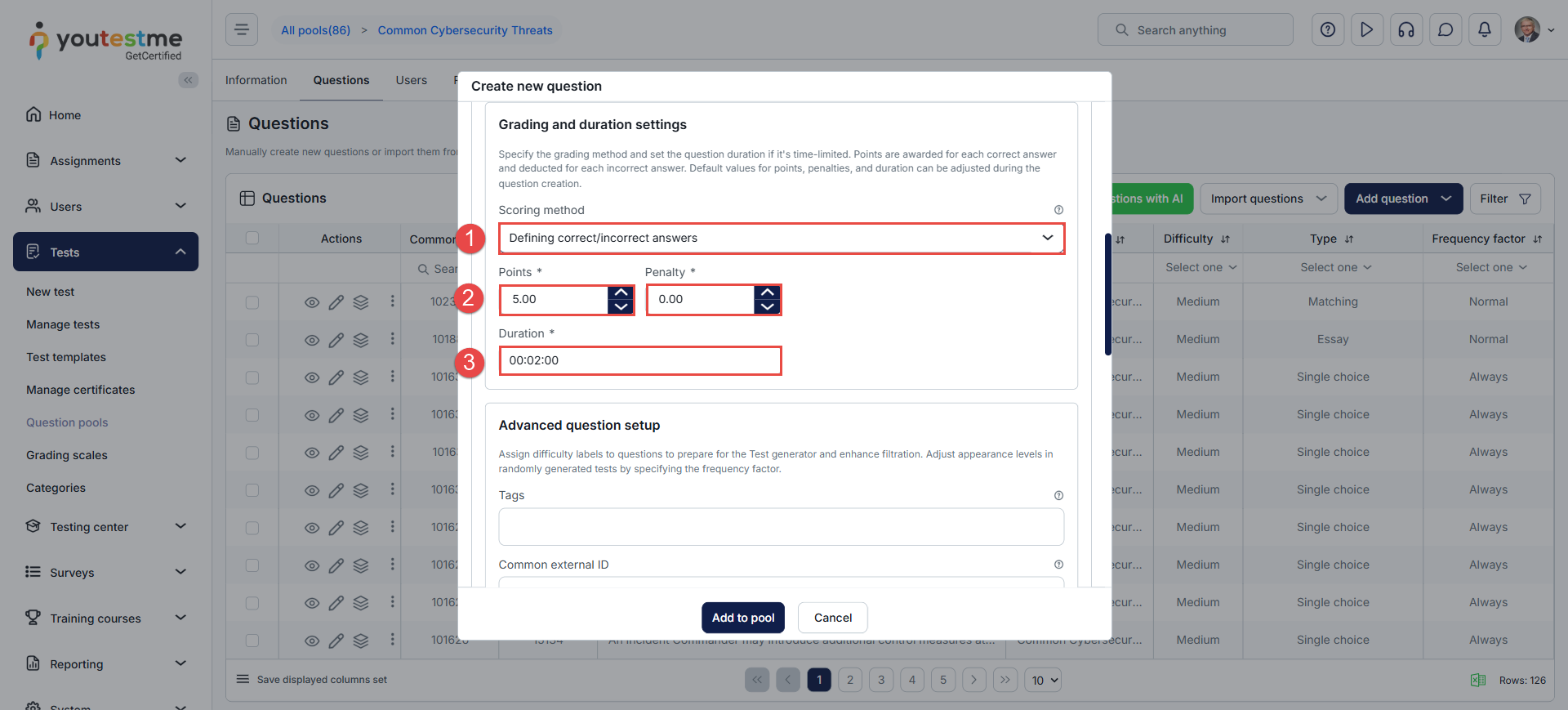Screen dimensions: 1568x710
Task: Increase Penalty with the up arrow
Action: point(768,292)
